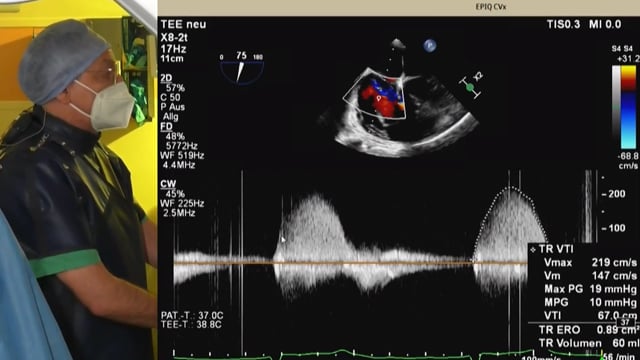Click the TR VTI measurement heading
Viewport: 640px width, 360px height.
click(x=556, y=249)
